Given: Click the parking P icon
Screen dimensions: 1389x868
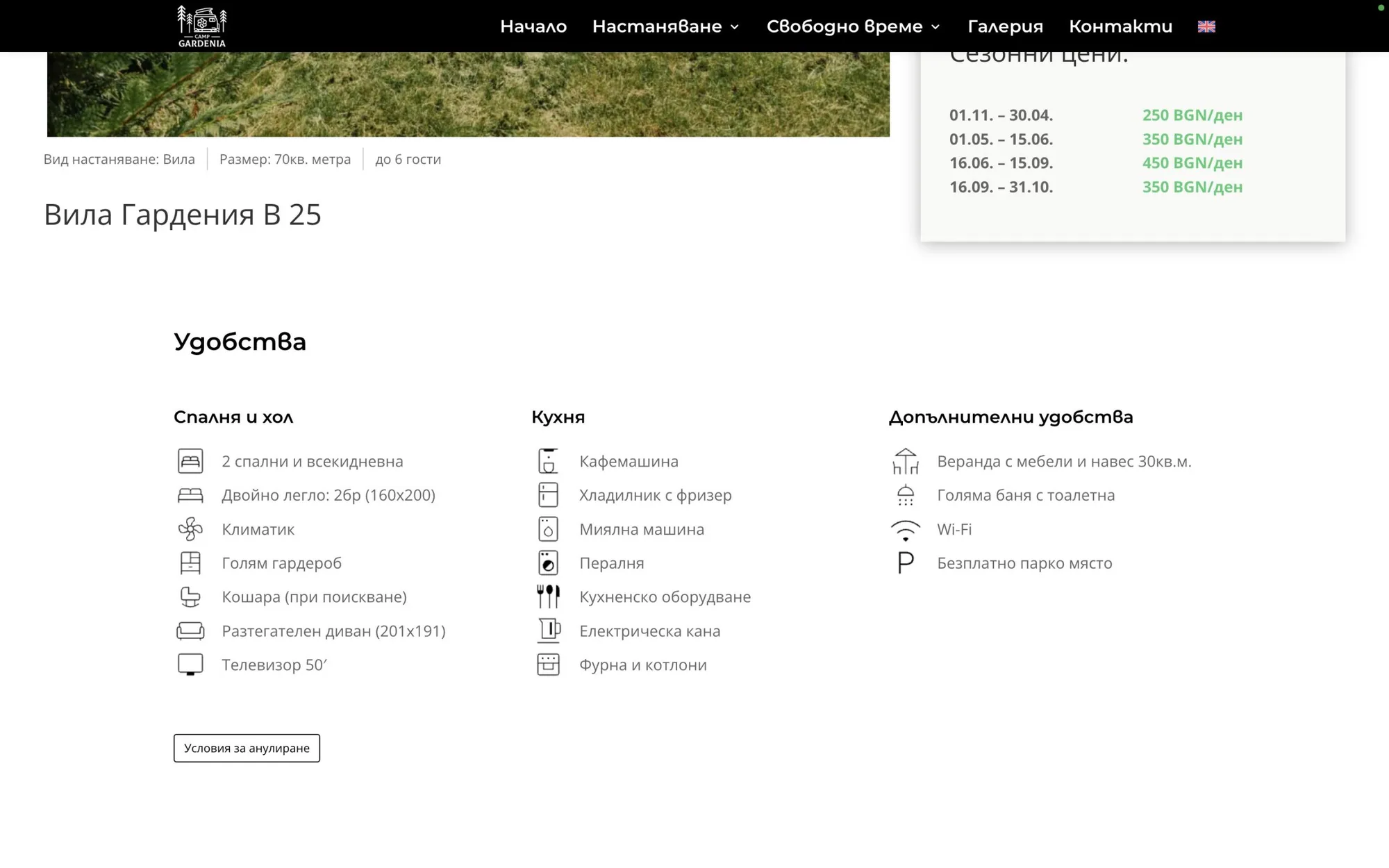Looking at the screenshot, I should (906, 563).
